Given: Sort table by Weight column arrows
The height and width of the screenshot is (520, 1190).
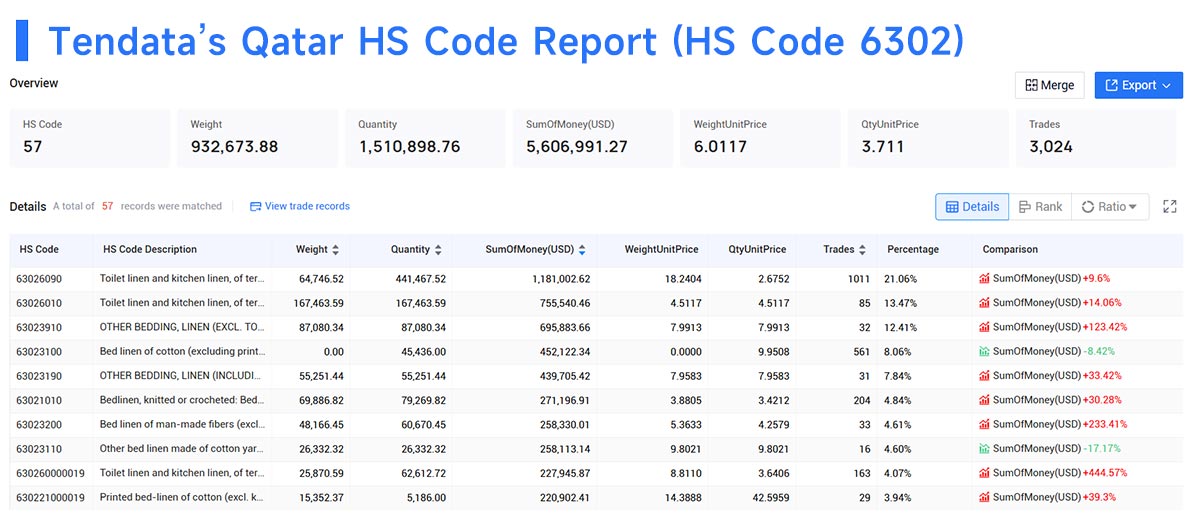Looking at the screenshot, I should click(x=336, y=250).
